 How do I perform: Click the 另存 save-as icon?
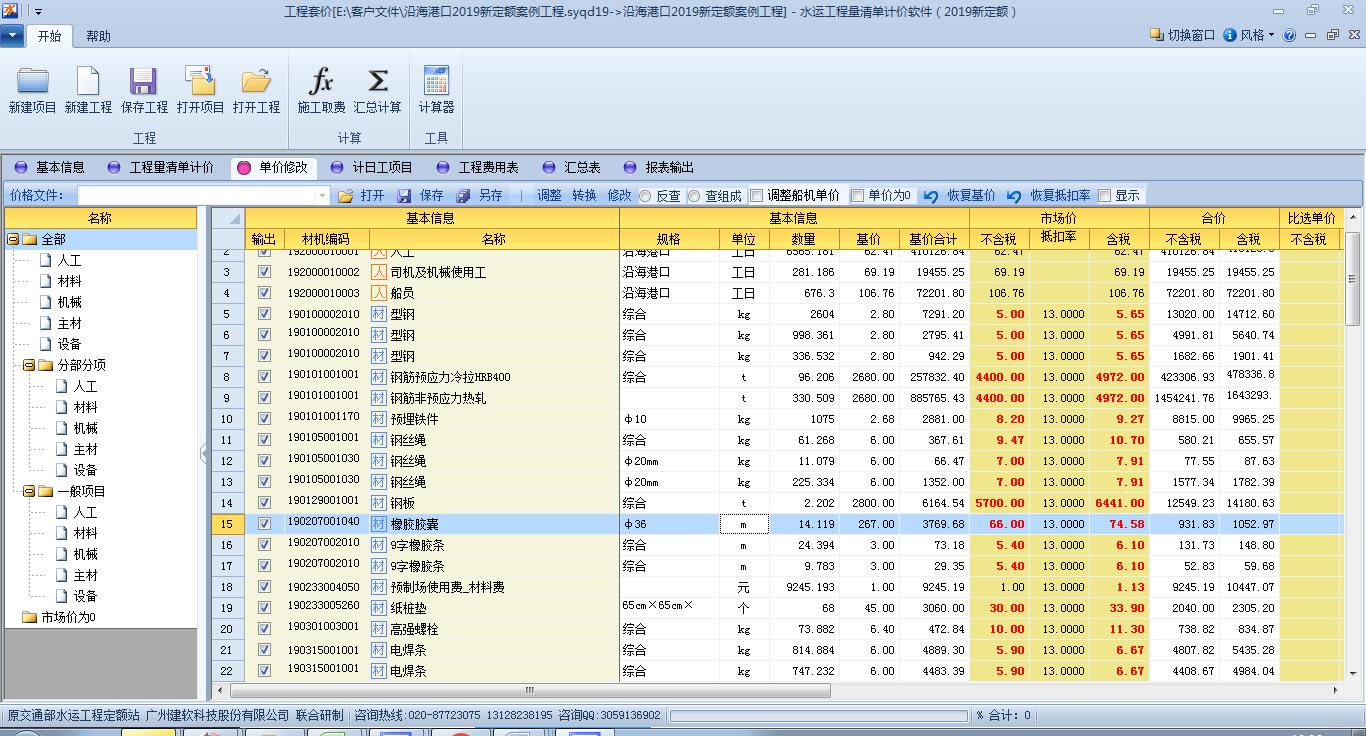tap(464, 196)
